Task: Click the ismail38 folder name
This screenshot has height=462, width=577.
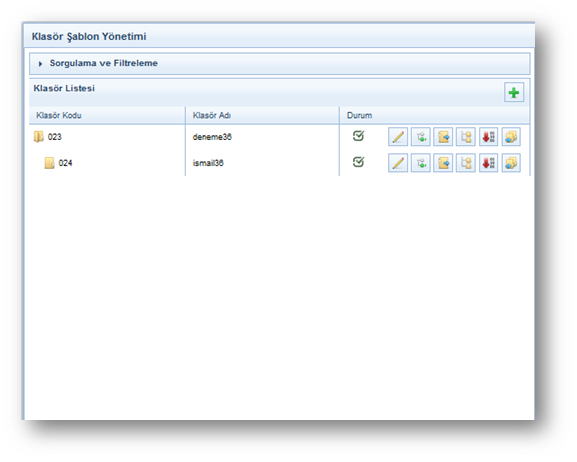Action: click(x=208, y=163)
